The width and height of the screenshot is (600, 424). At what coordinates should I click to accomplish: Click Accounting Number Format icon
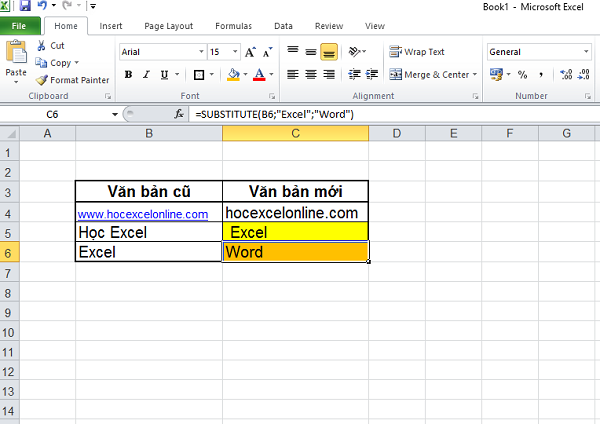496,75
